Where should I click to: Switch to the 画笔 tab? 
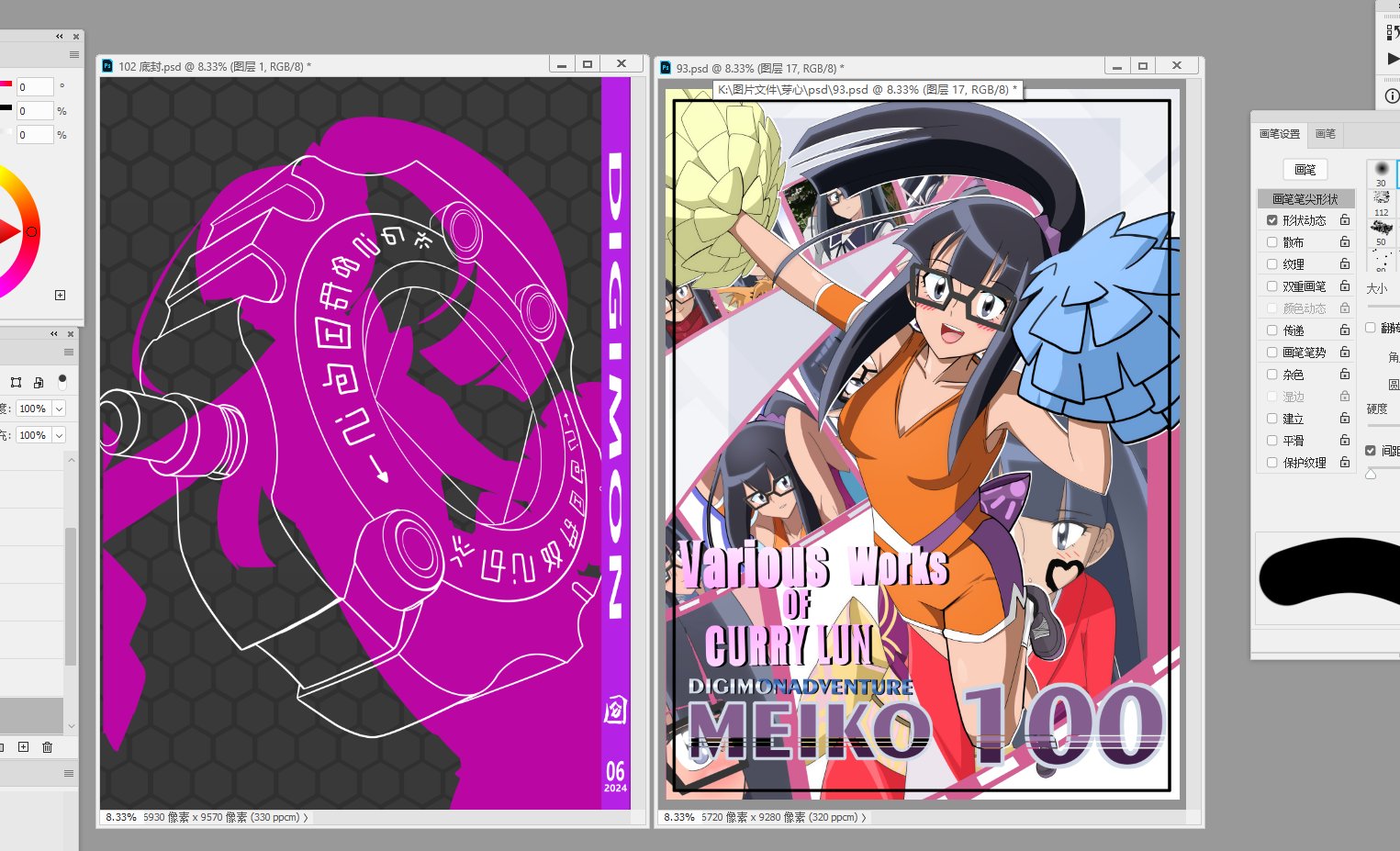pos(1326,134)
